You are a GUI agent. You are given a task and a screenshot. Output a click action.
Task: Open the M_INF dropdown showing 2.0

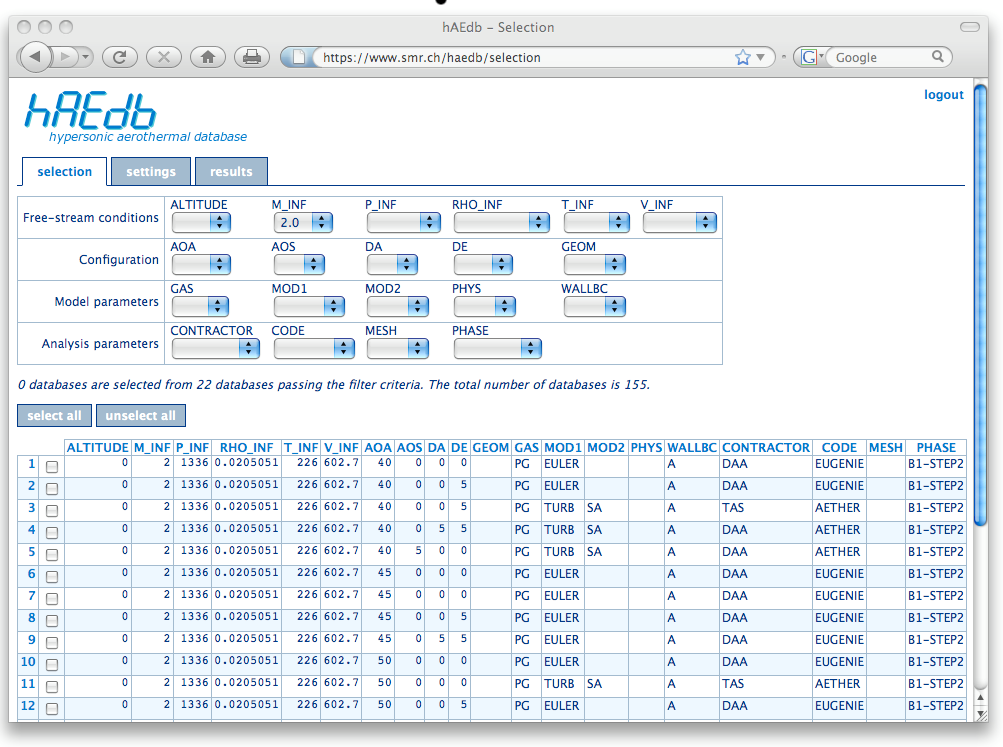click(300, 222)
